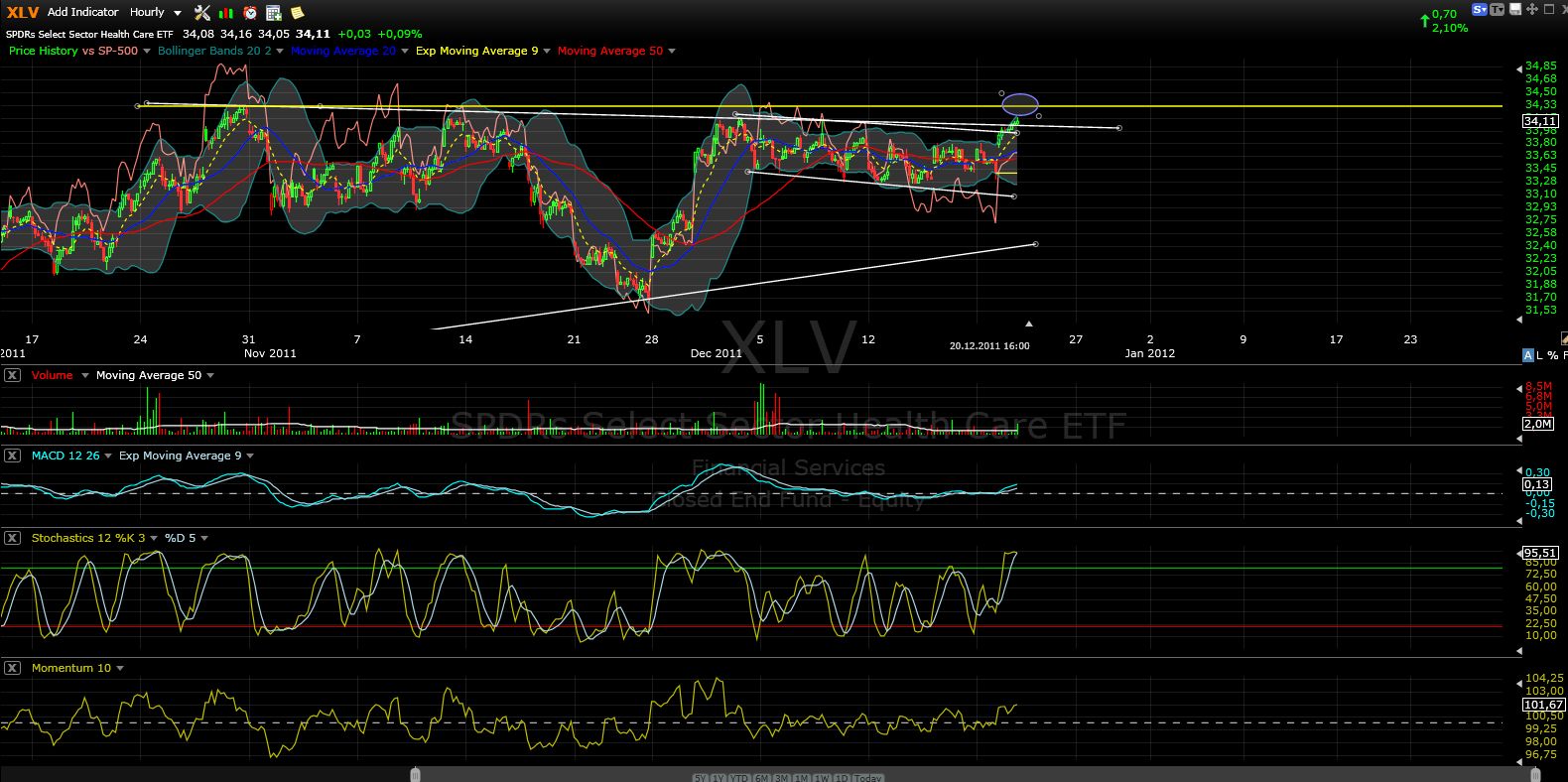Viewport: 1568px width, 782px height.
Task: Click the +0,09% change value
Action: pos(399,34)
